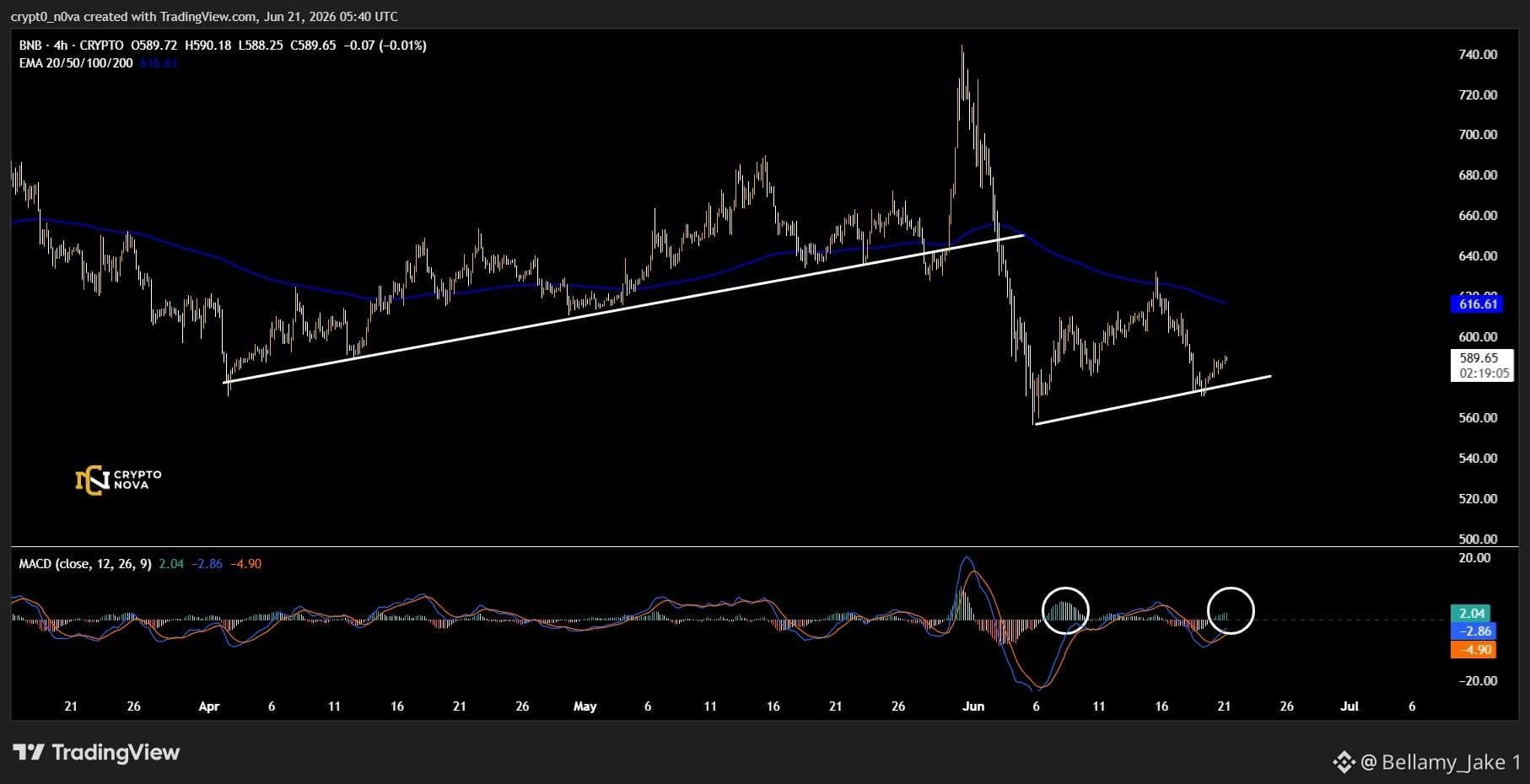Click the open value O589.72

(154, 46)
